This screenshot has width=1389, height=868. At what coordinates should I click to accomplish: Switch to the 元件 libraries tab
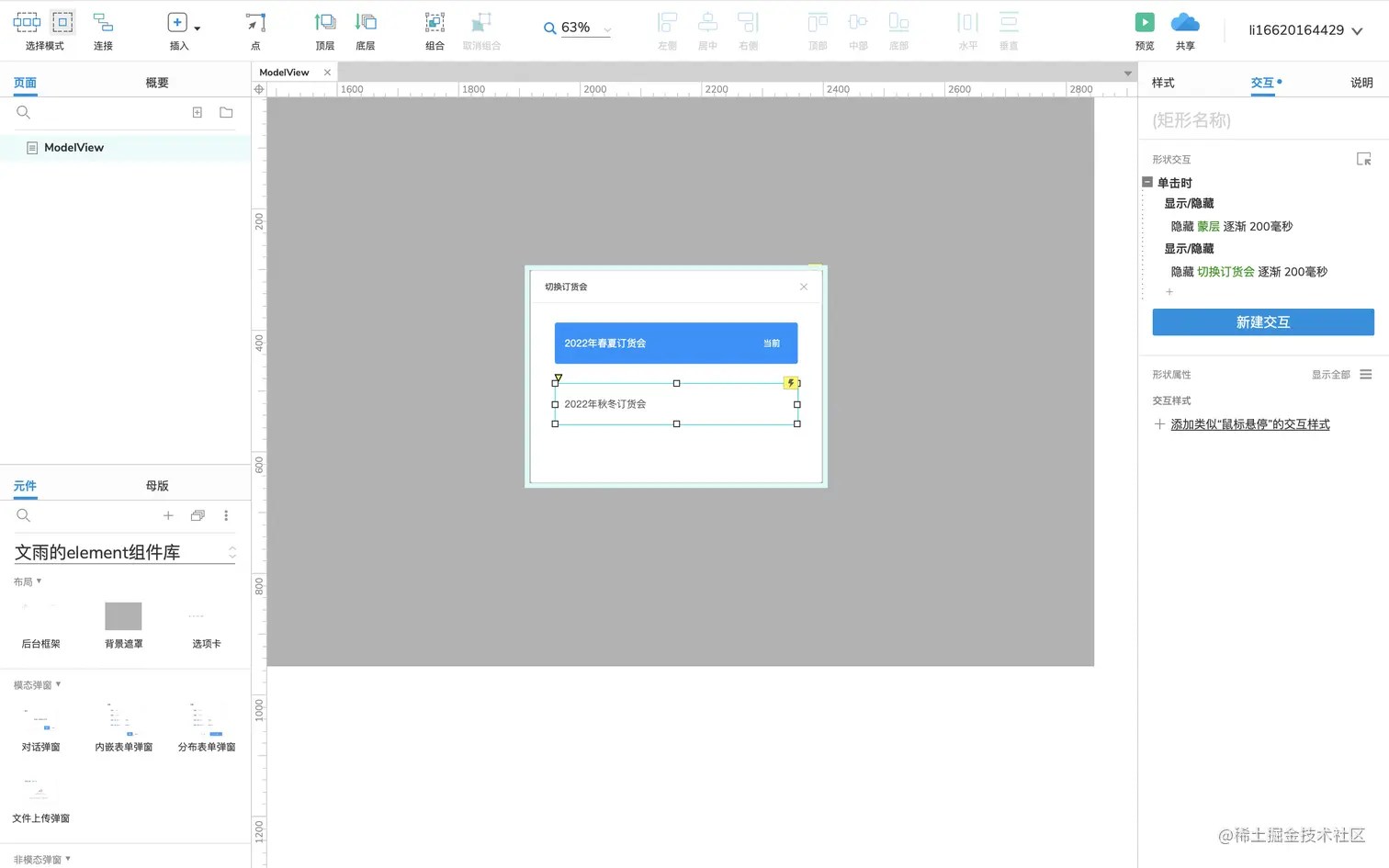pos(25,486)
